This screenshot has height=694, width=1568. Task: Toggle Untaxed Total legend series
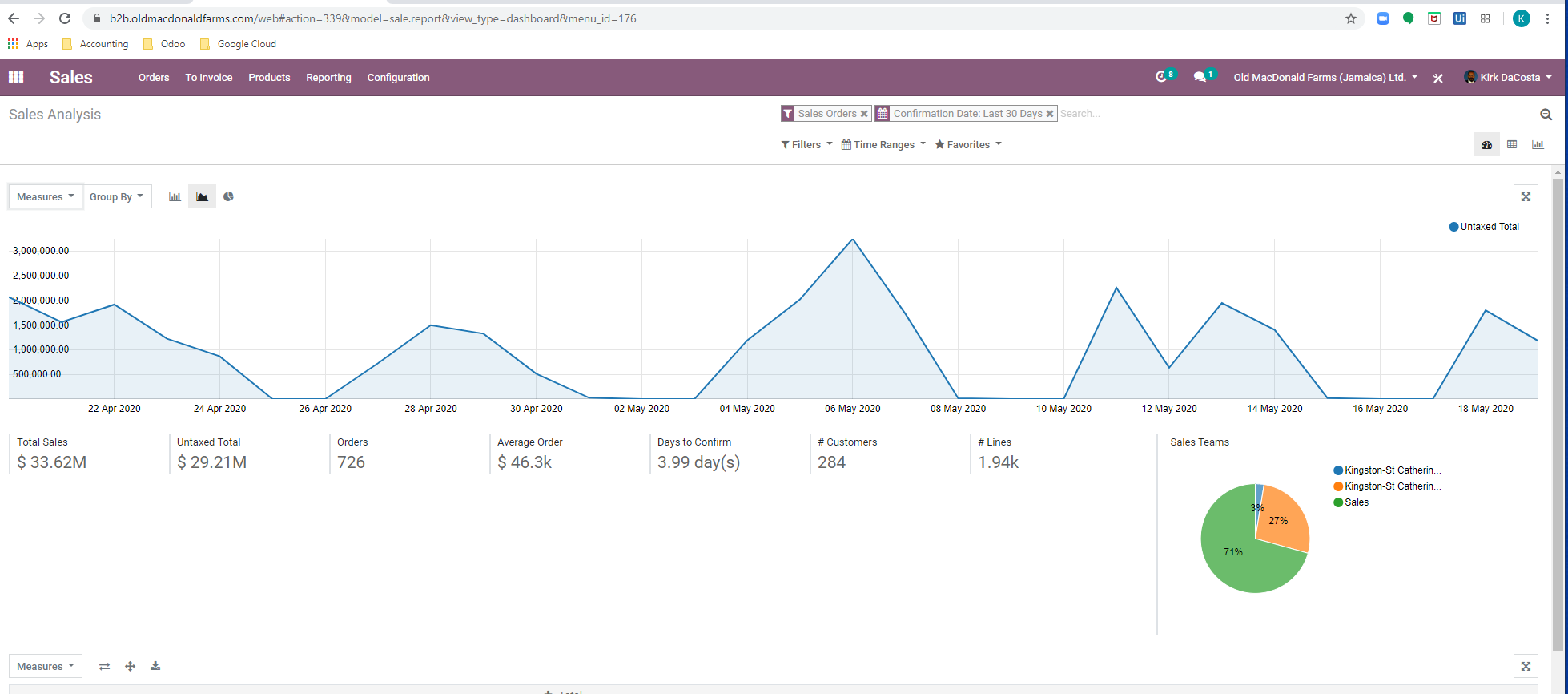[x=1484, y=227]
